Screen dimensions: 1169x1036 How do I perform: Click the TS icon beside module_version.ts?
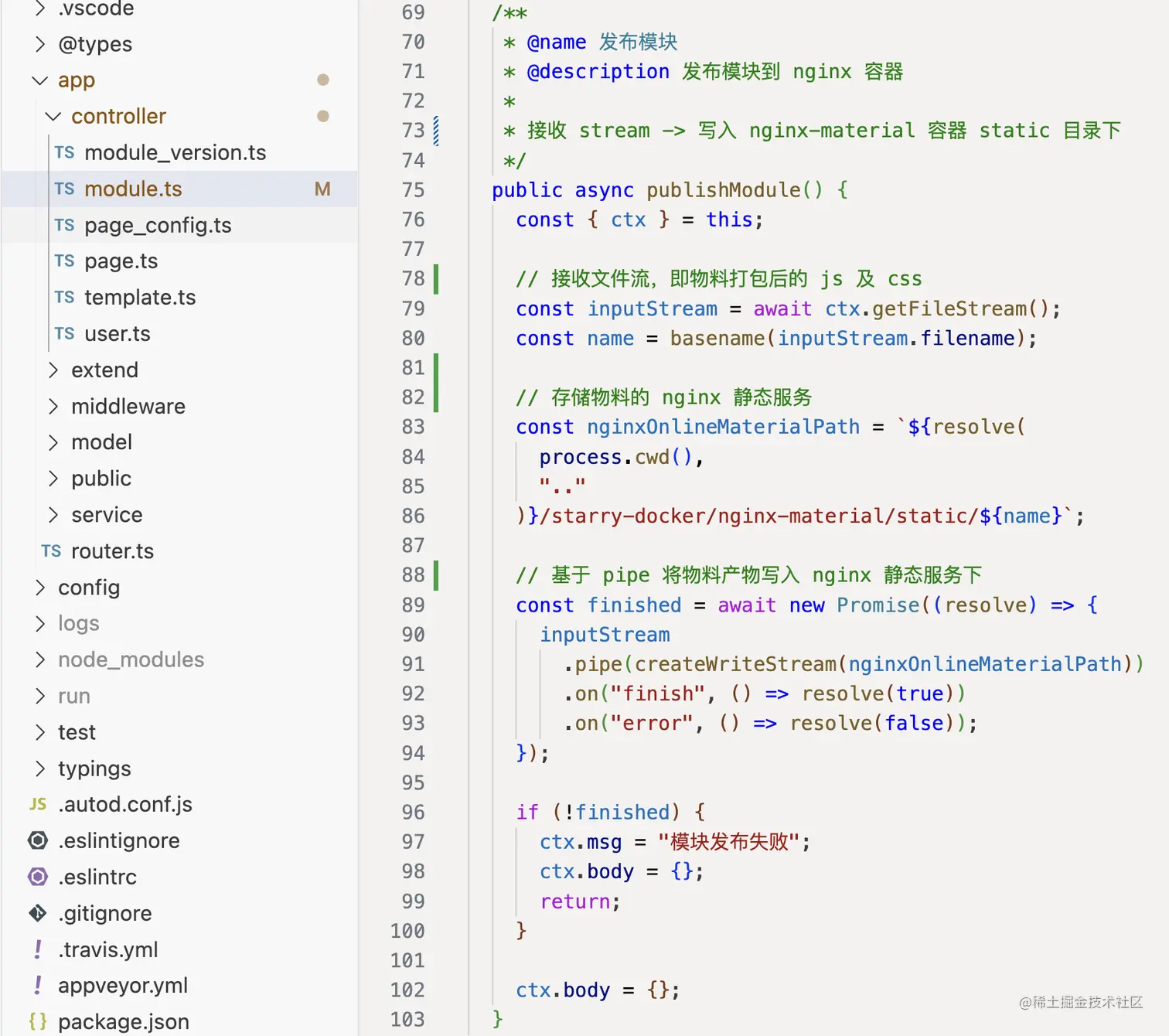pyautogui.click(x=65, y=152)
